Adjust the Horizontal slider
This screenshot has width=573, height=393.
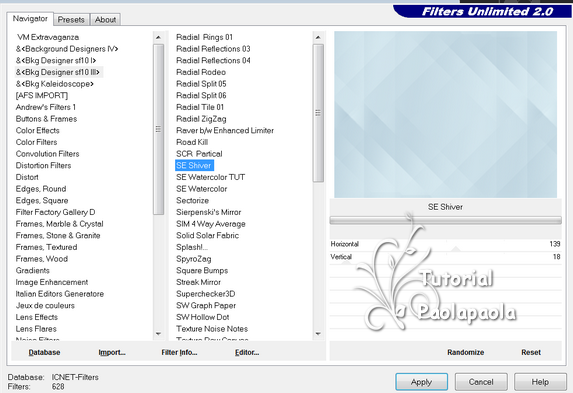click(445, 244)
